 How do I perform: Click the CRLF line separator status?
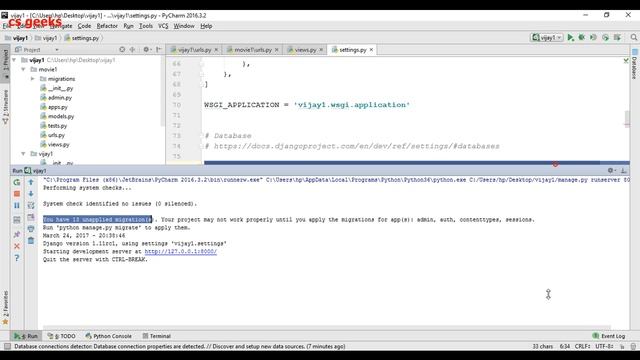click(582, 346)
